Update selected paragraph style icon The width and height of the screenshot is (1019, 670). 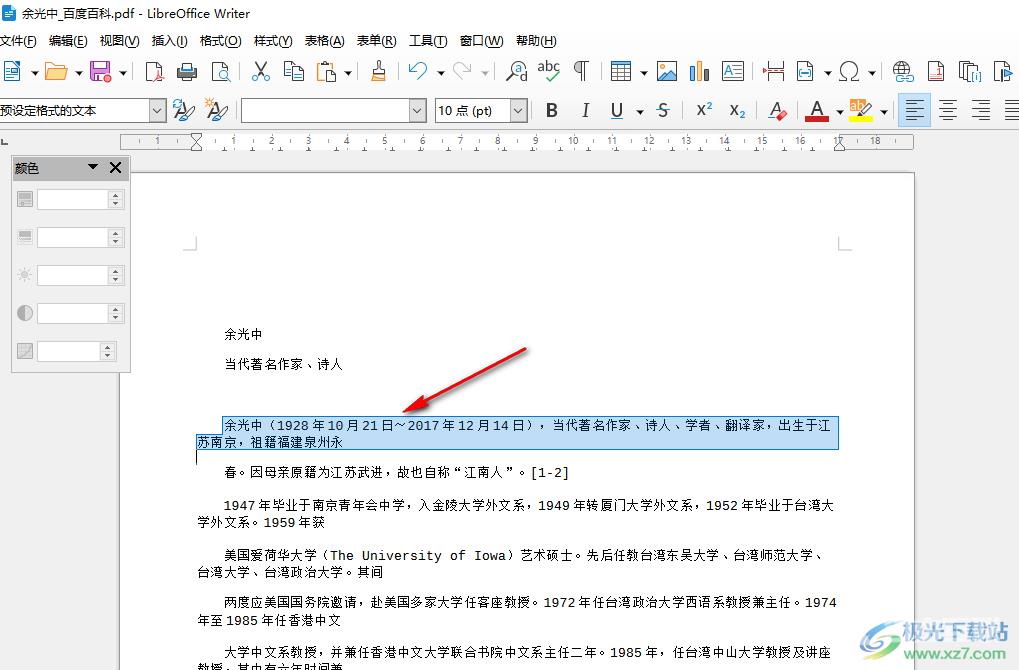click(x=183, y=110)
